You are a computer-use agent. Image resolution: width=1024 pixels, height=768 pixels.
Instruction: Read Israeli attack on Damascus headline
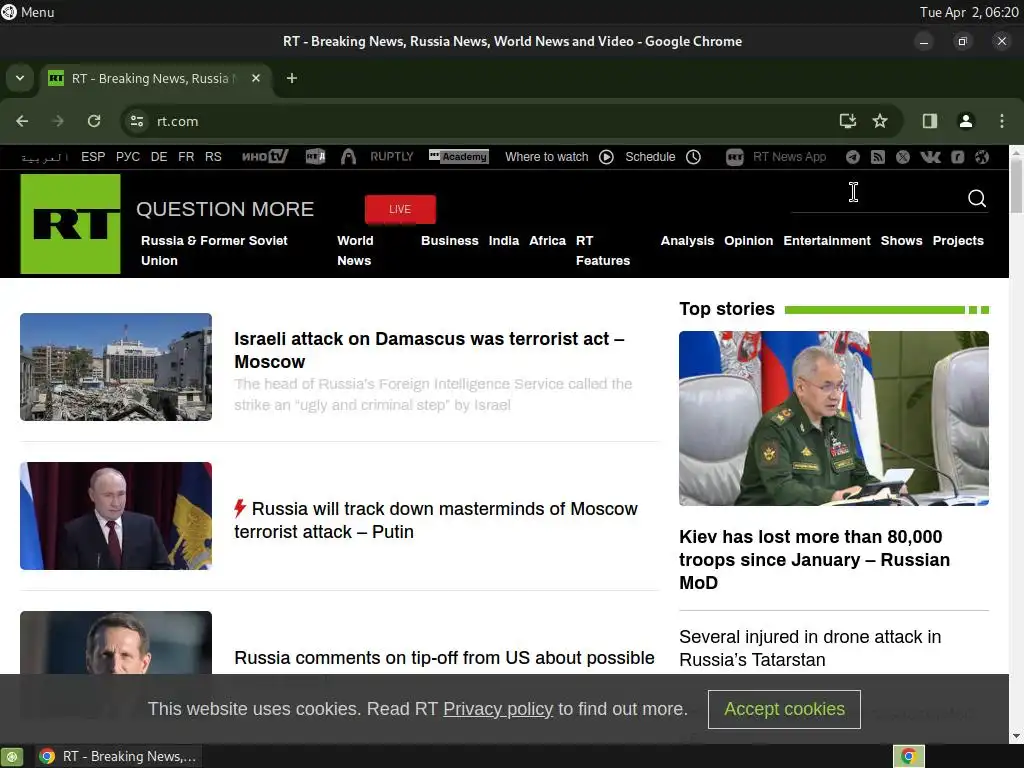click(429, 350)
